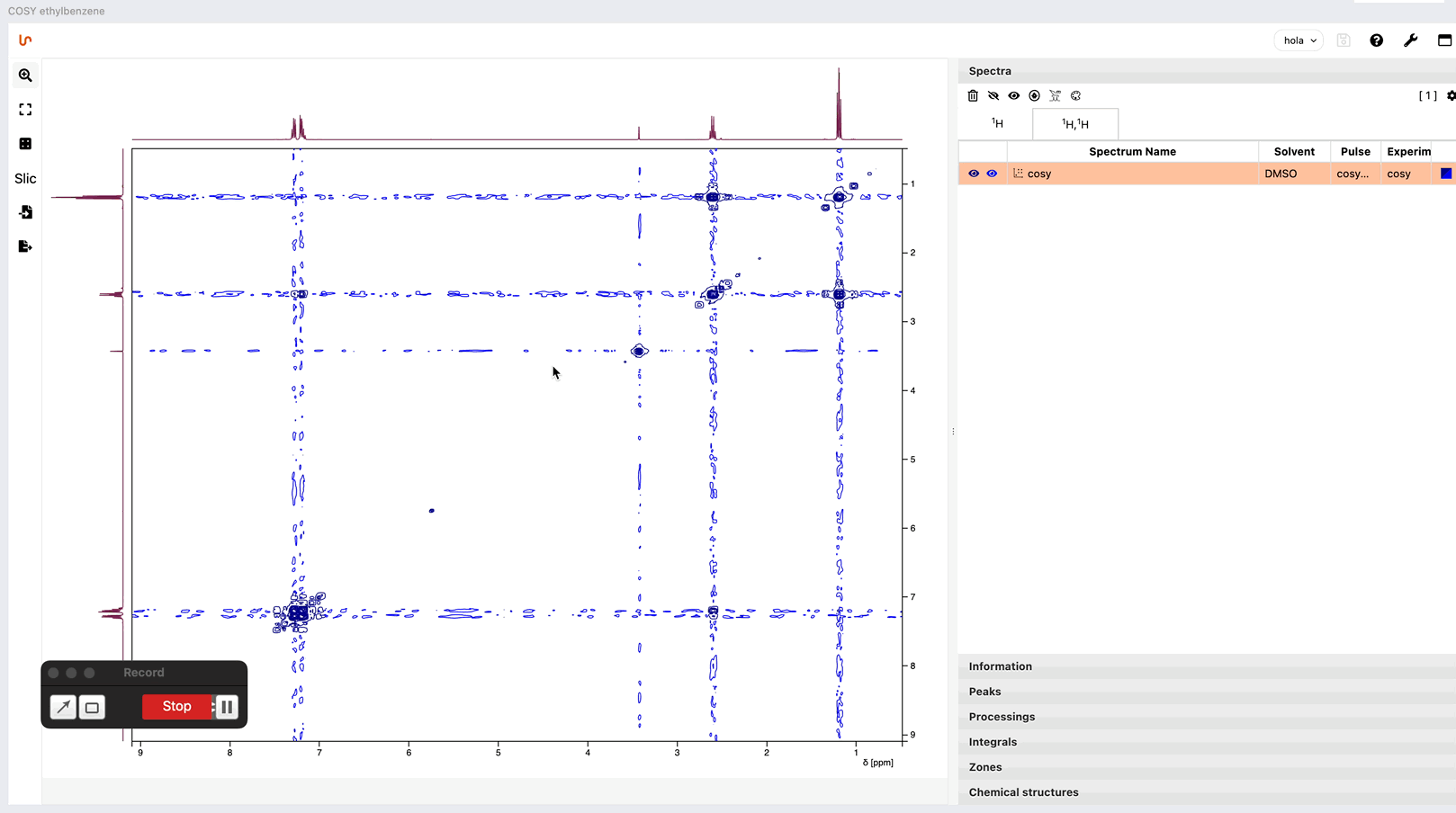1456x813 pixels.
Task: Click the Pulse column header
Action: click(1355, 151)
